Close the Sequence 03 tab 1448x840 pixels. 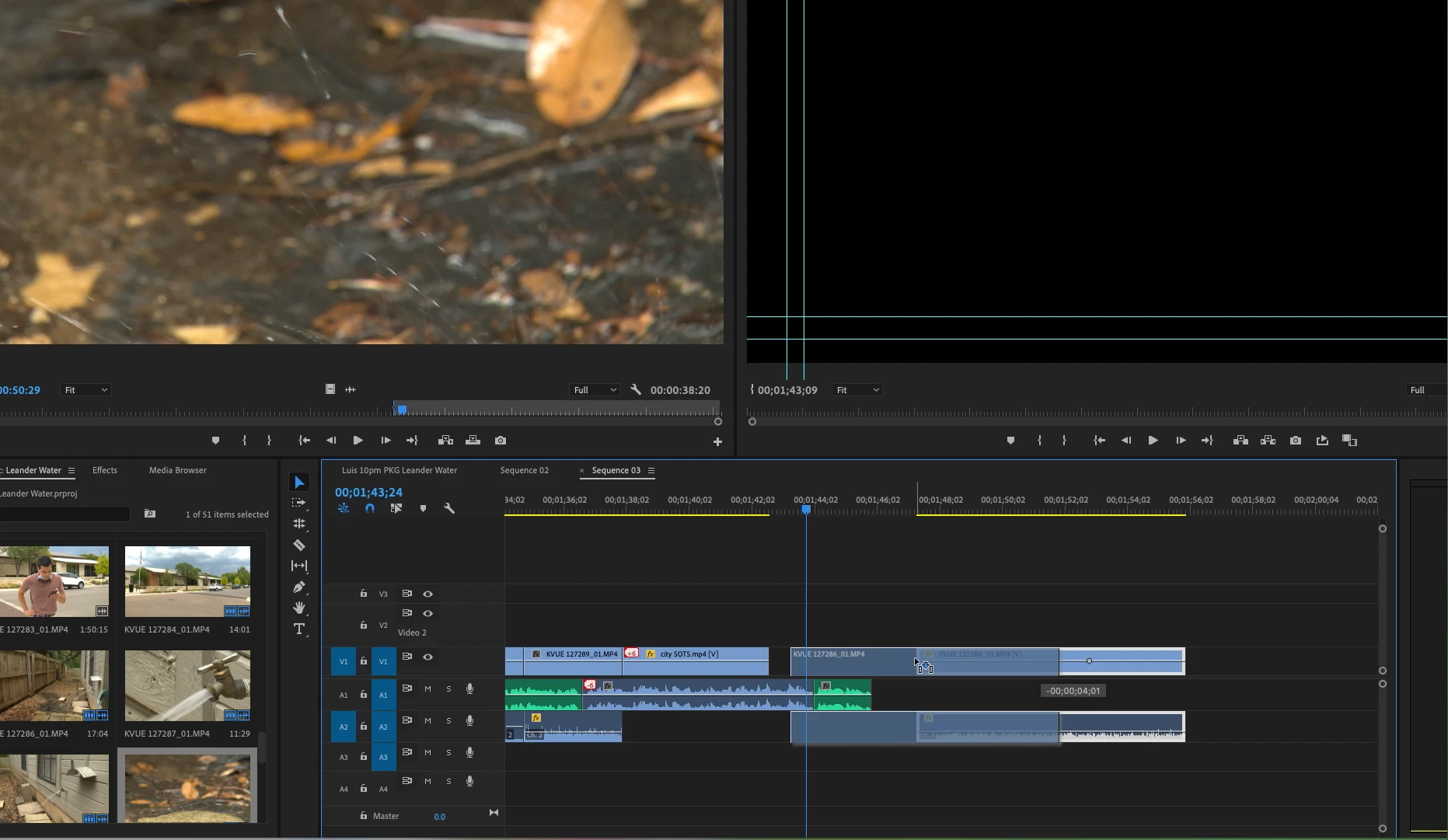pyautogui.click(x=581, y=470)
